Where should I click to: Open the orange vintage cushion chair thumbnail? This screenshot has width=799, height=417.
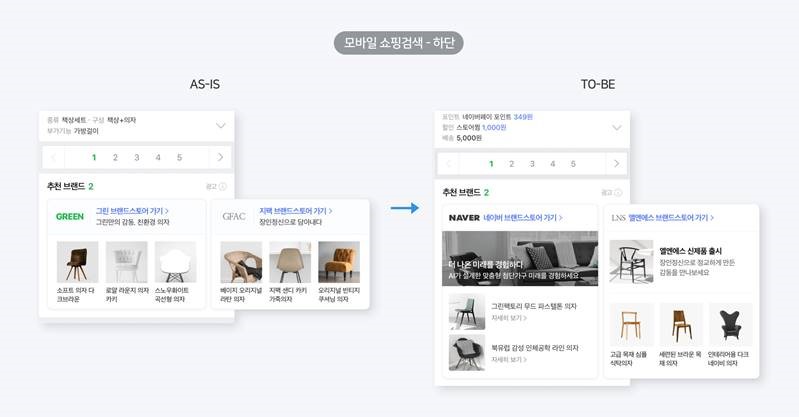339,262
